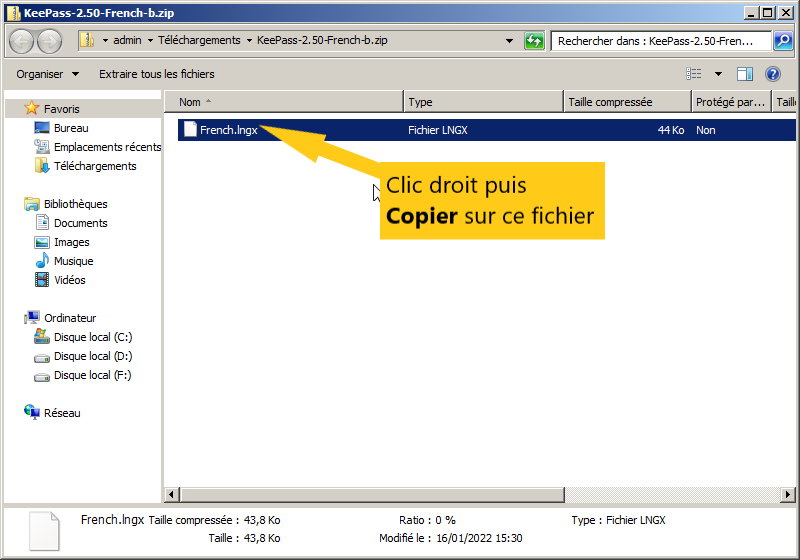This screenshot has width=800, height=560.
Task: Change view using the view mode icon
Action: point(693,74)
